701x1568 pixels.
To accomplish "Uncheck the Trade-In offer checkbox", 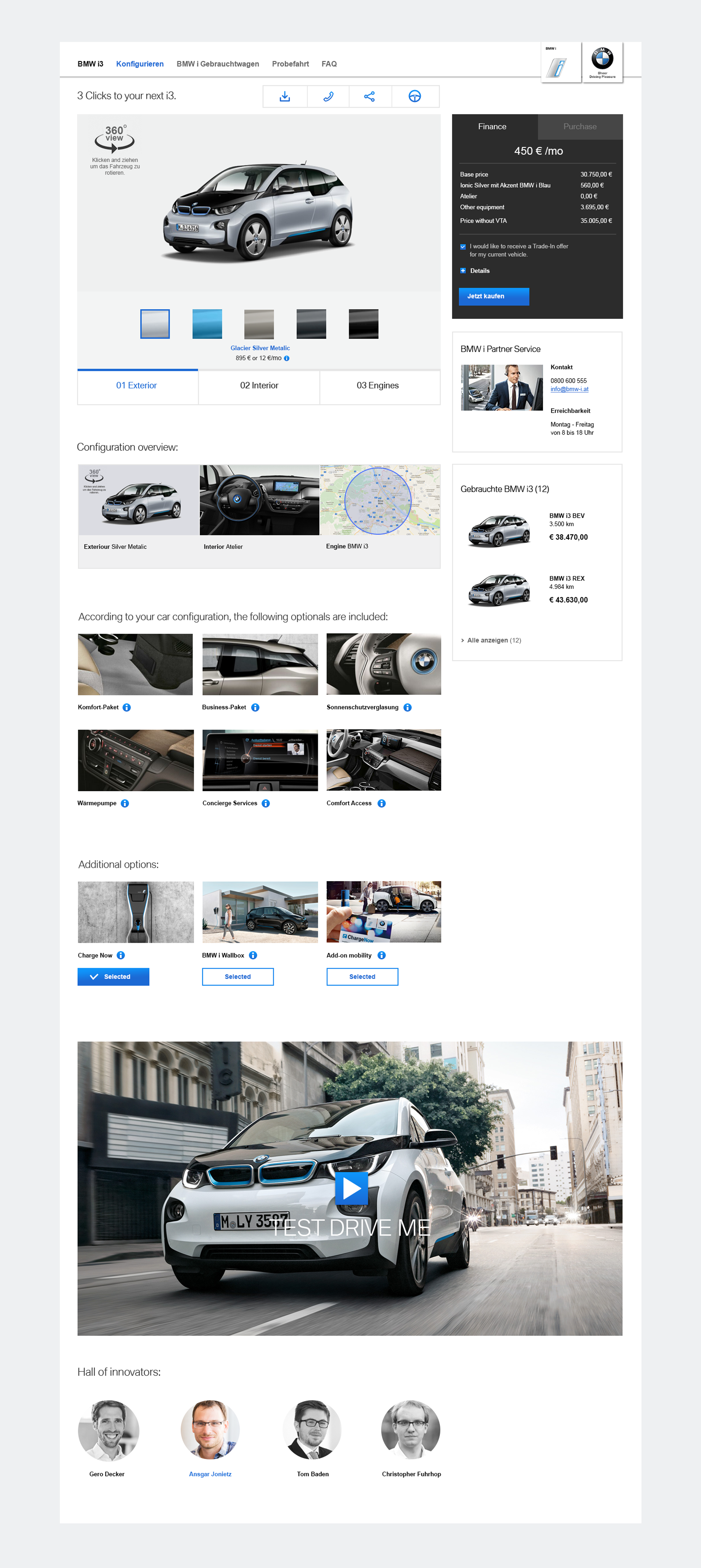I will 463,247.
